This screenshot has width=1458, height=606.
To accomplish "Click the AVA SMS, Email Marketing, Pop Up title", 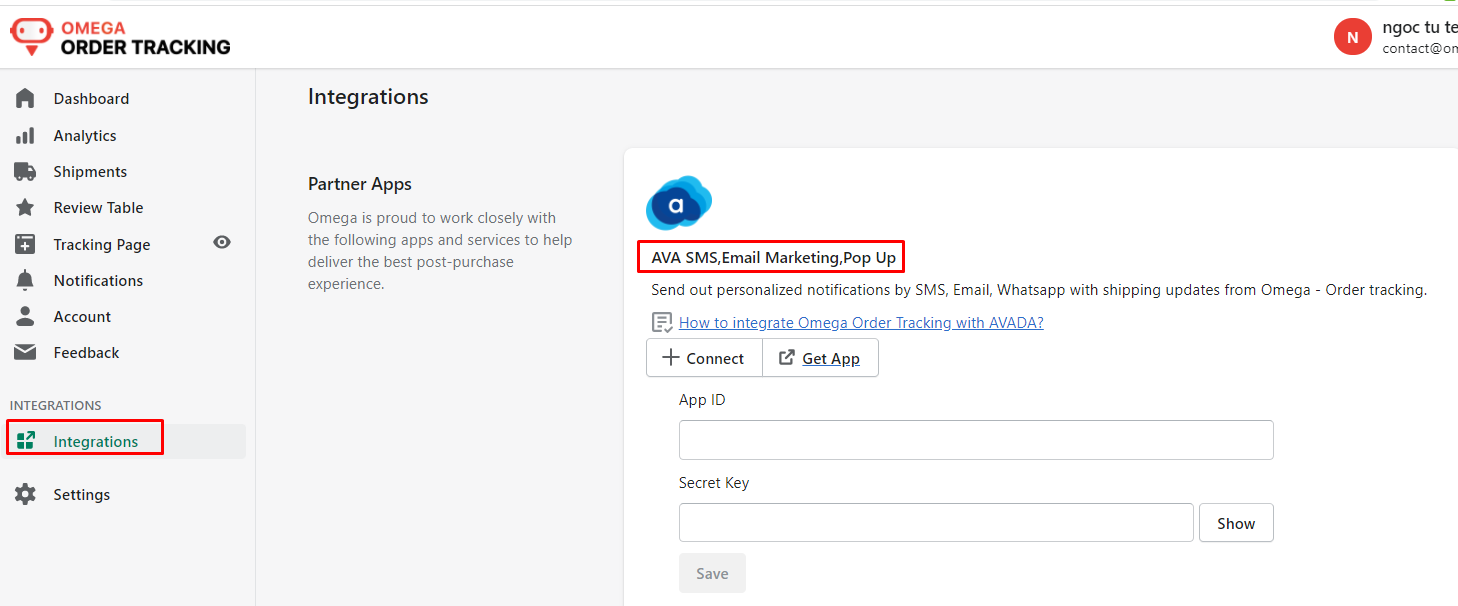I will tap(773, 257).
